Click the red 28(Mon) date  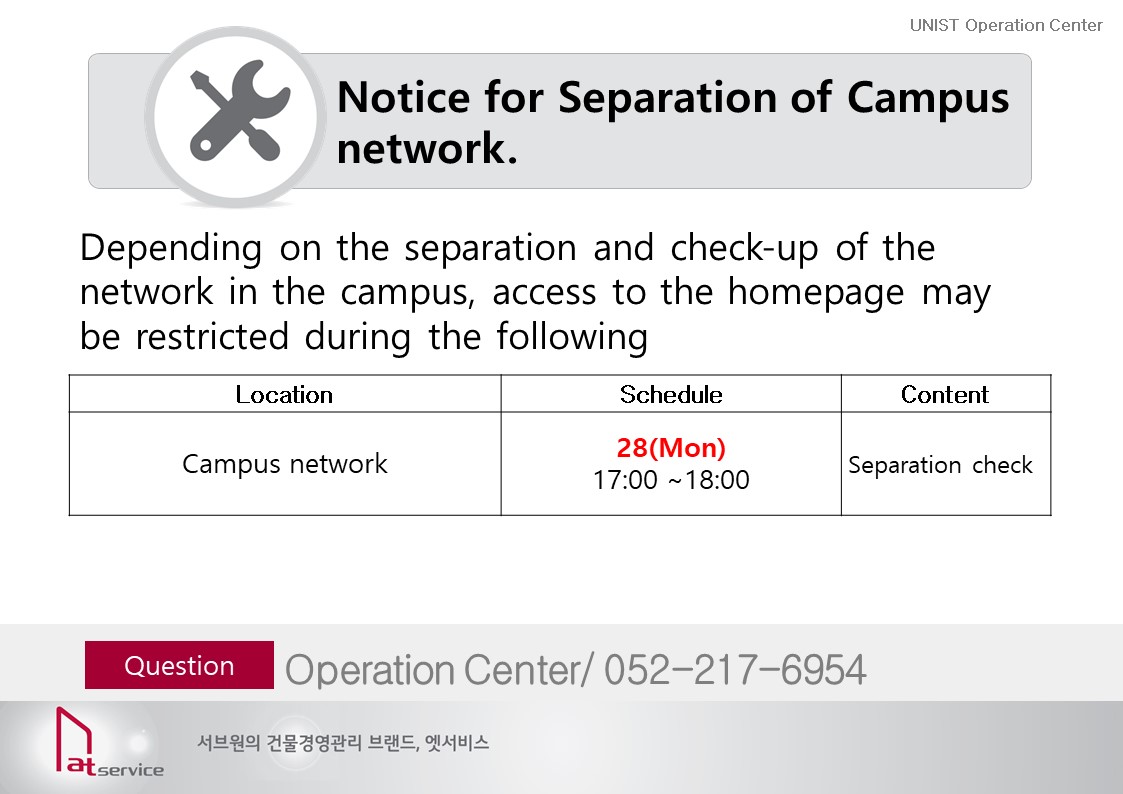click(x=671, y=448)
